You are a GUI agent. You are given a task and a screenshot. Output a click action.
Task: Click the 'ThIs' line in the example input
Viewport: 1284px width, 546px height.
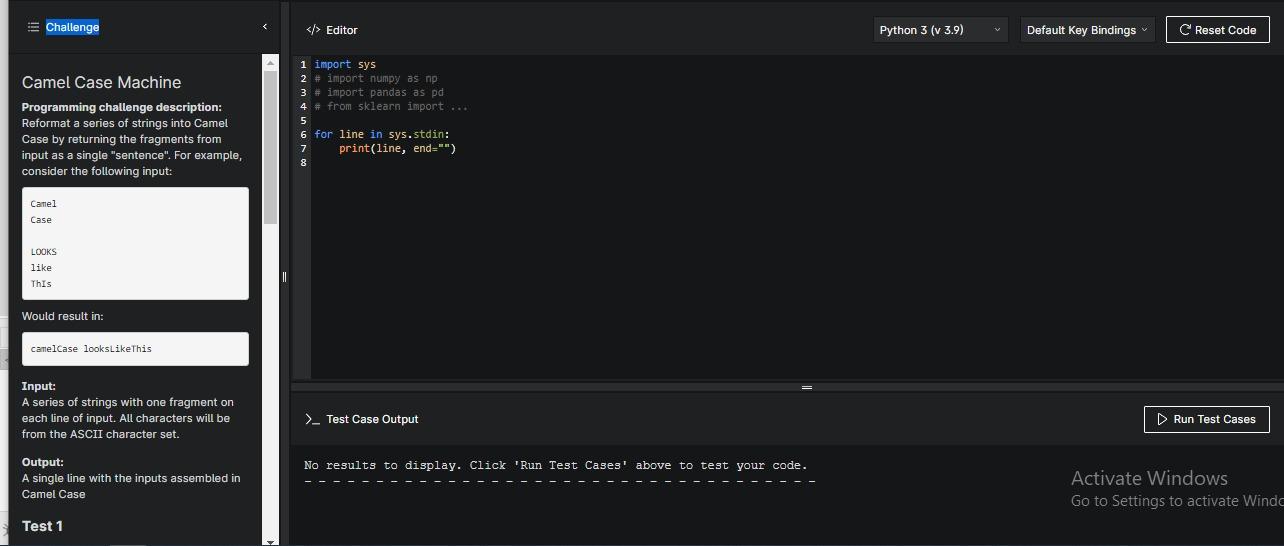pos(41,284)
